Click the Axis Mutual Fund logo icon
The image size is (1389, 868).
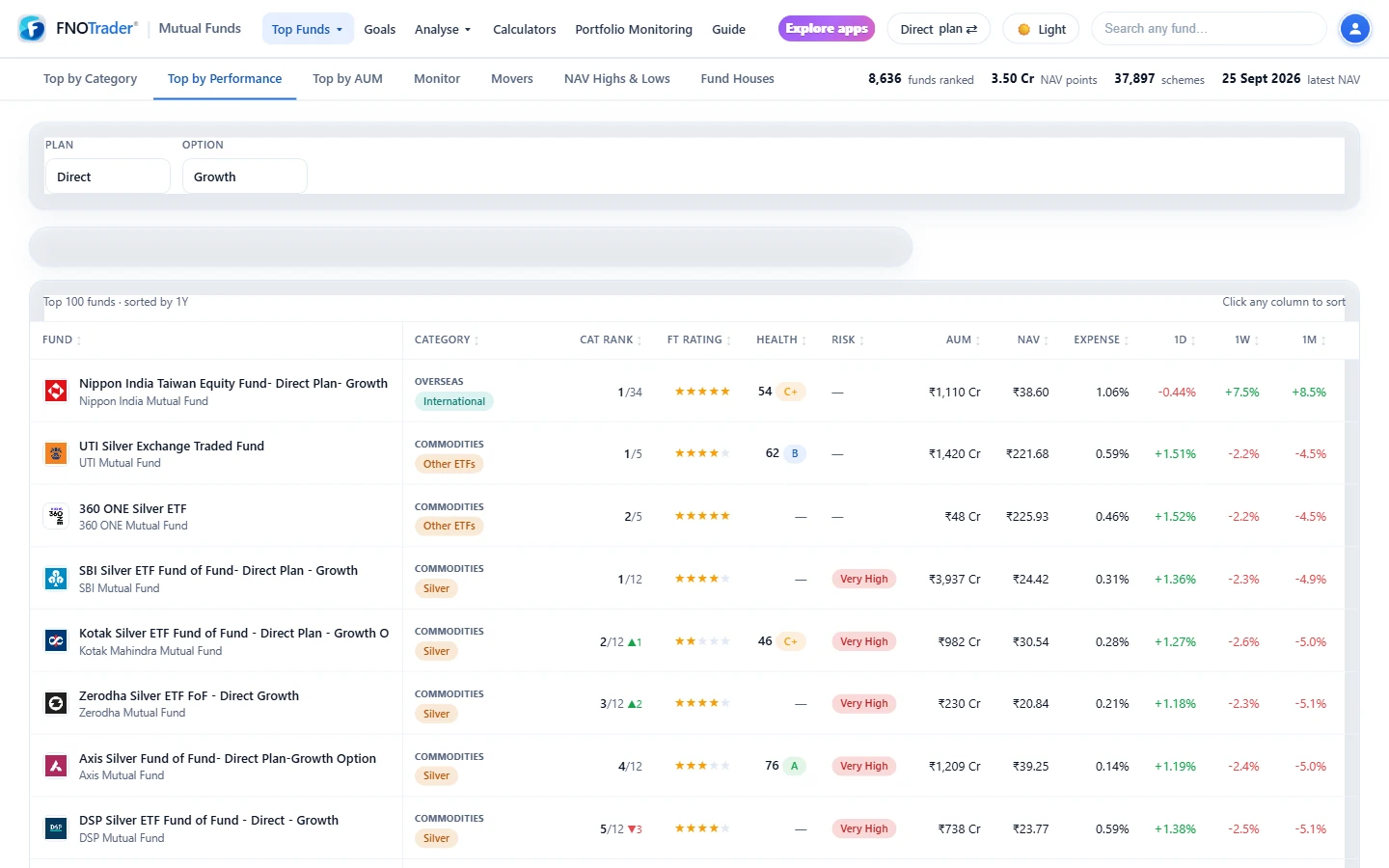56,766
